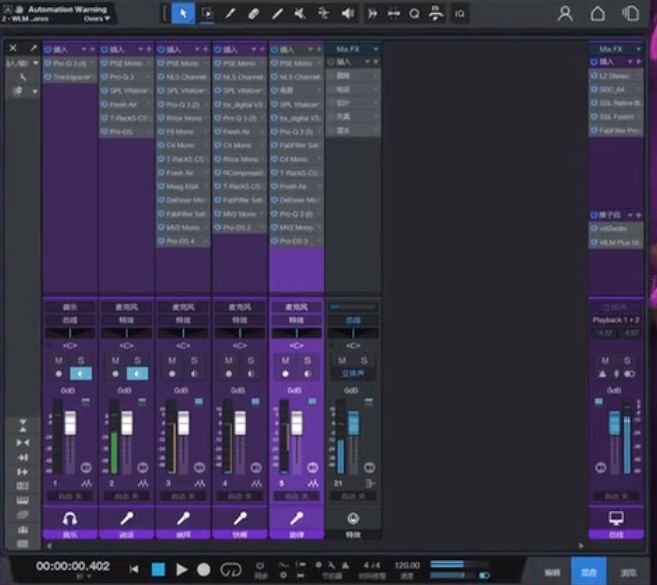
Task: Select the Eraser tool
Action: tap(254, 13)
